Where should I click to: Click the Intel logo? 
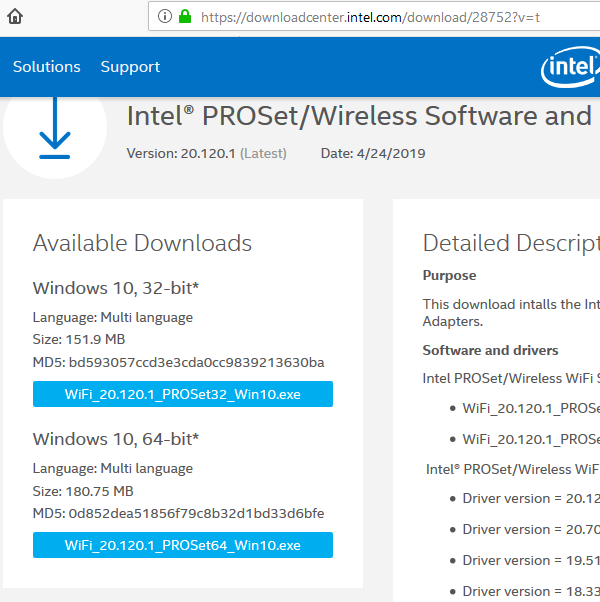(570, 67)
